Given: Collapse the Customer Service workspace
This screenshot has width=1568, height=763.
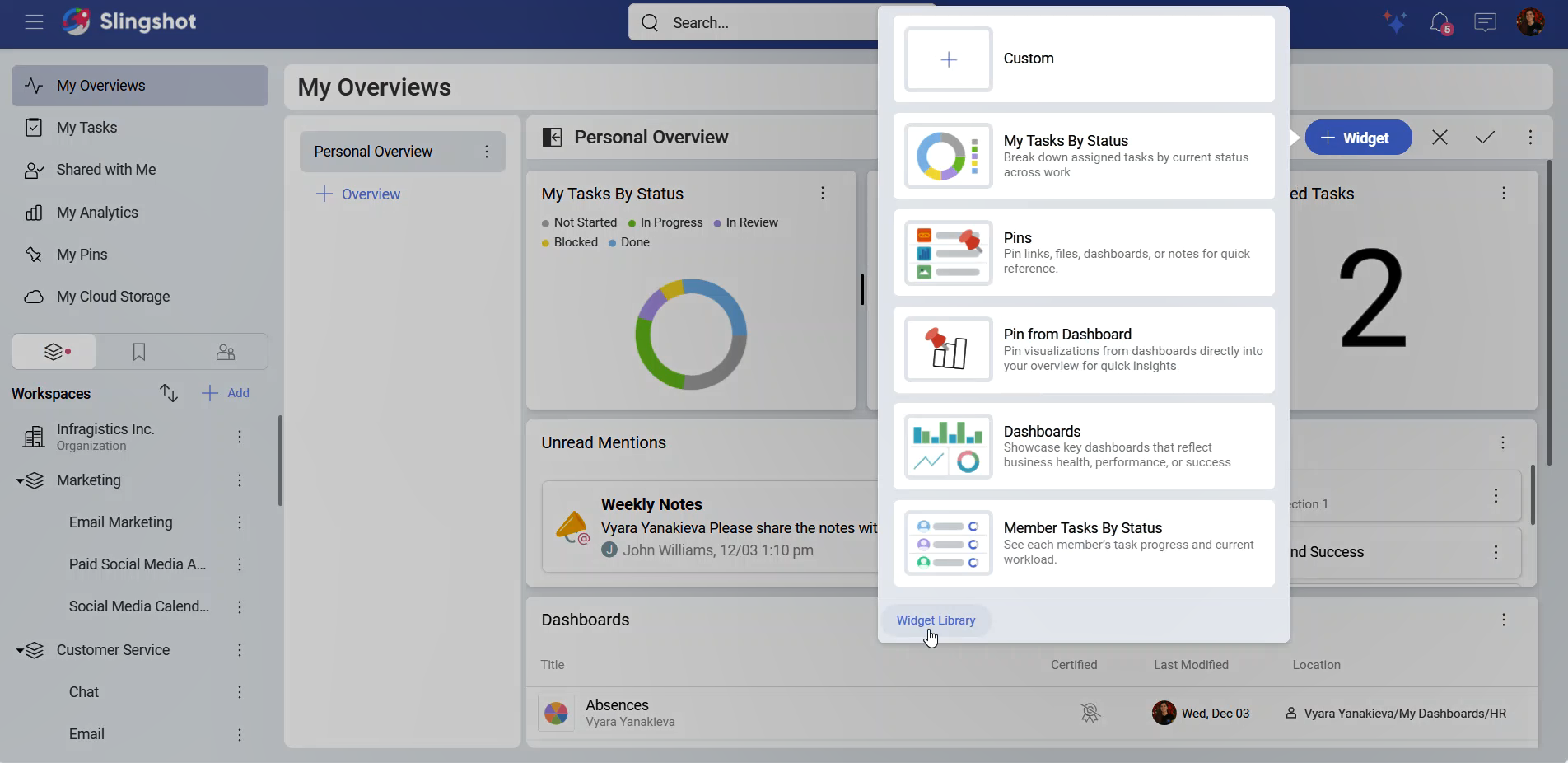Looking at the screenshot, I should [20, 651].
